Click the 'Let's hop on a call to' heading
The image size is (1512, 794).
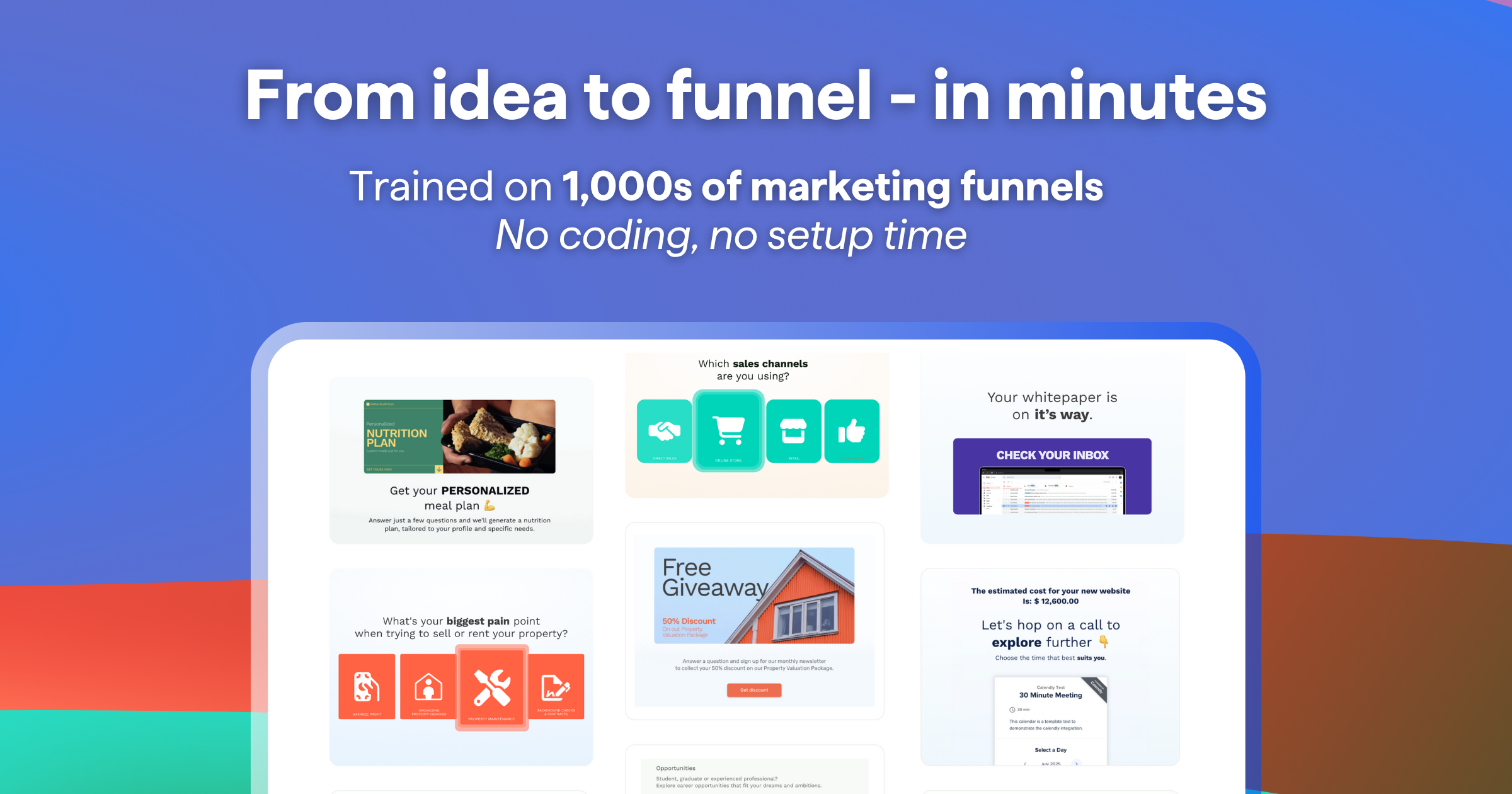[1050, 625]
